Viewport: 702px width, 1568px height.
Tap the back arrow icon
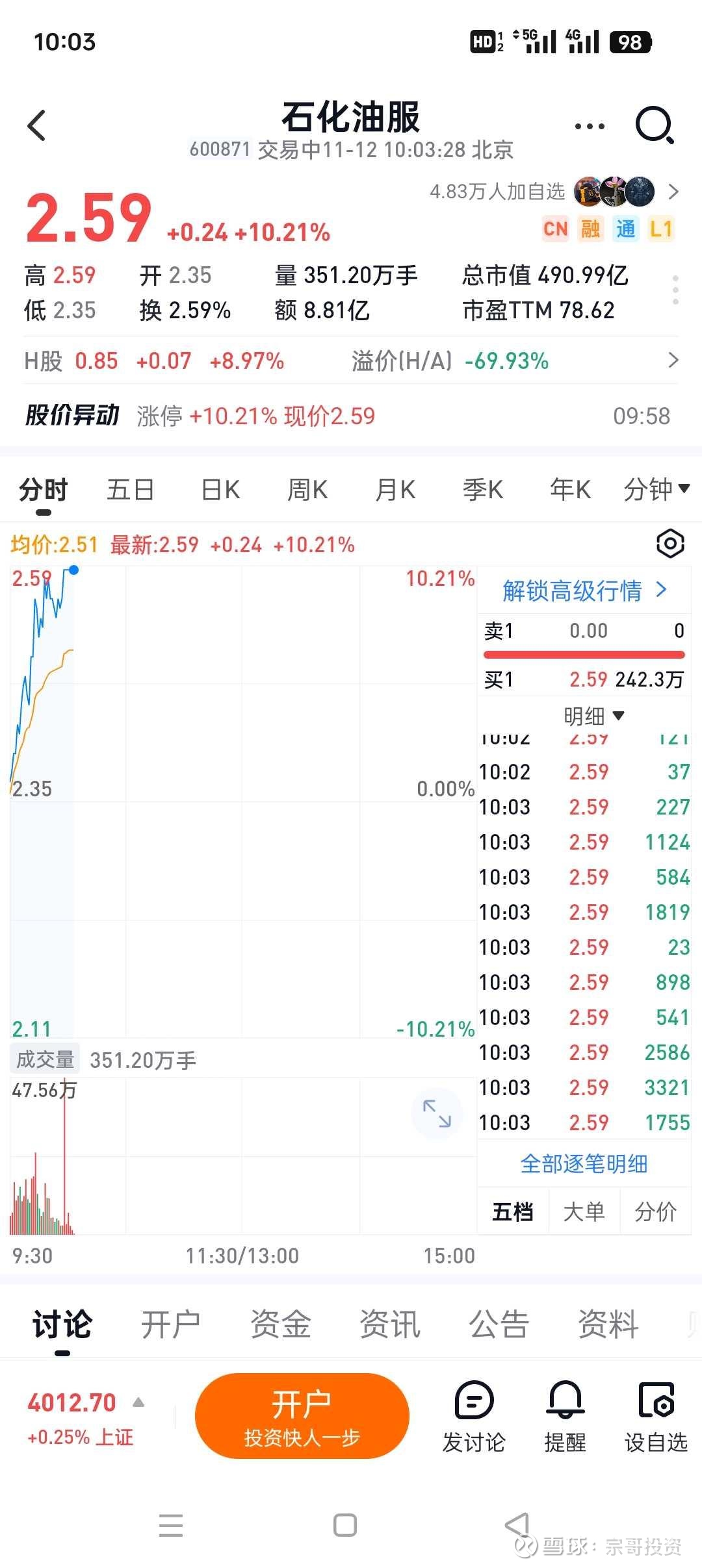click(x=37, y=125)
